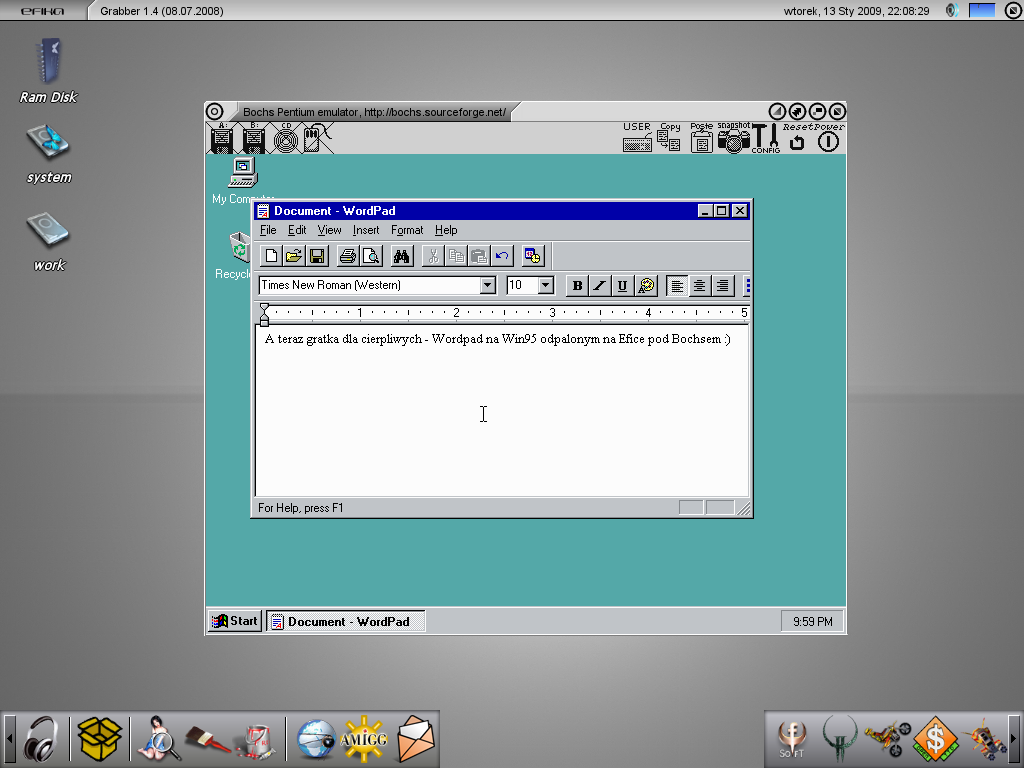
Task: Toggle the Bochs mouse capture icon
Action: coord(316,138)
